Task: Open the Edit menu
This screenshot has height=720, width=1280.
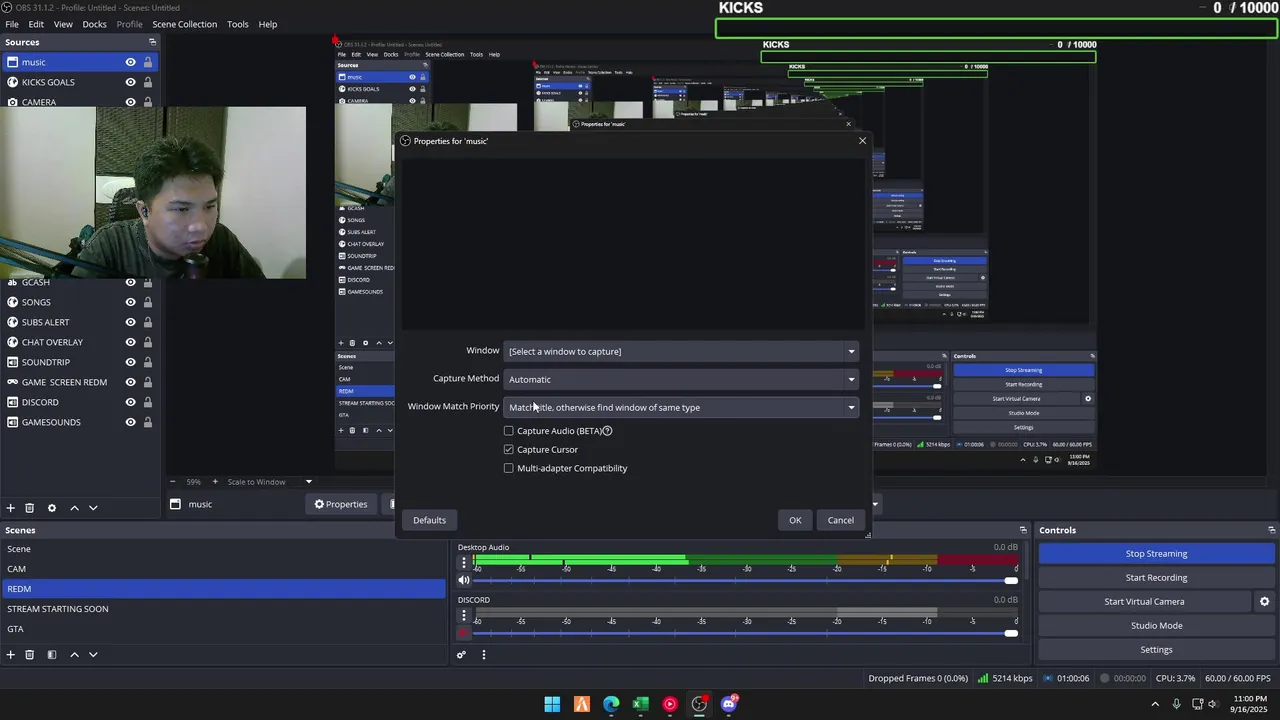Action: (36, 24)
